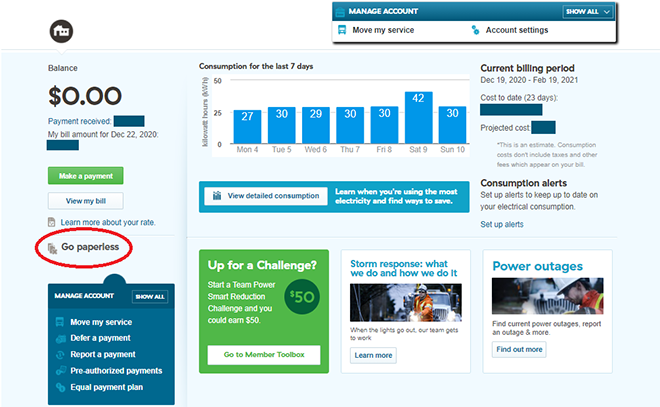Screen dimensions: 660x407
Task: Click the Saturday 42 kWh consumption bar
Action: point(418,118)
